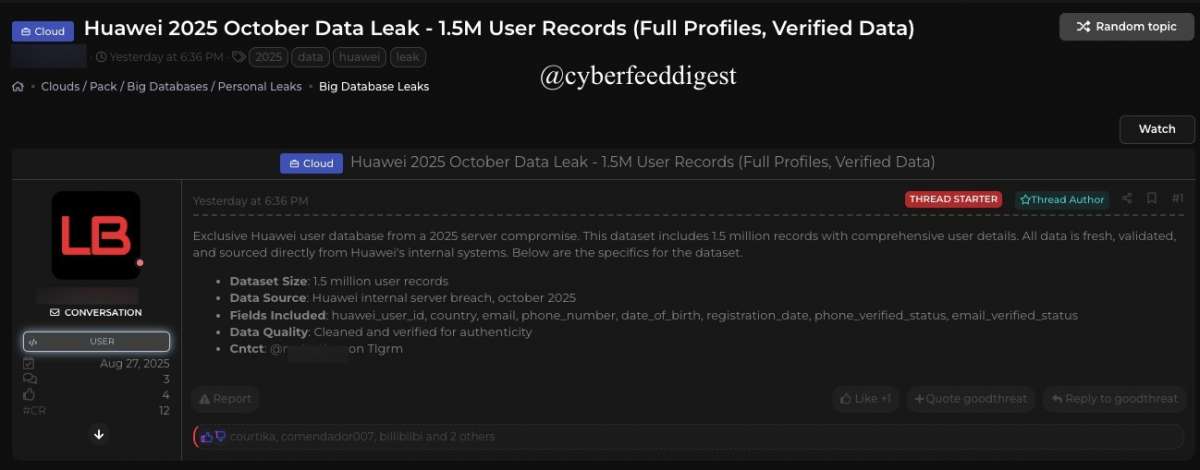Screen dimensions: 1200x470
Task: Like the post with Like +1
Action: click(866, 399)
